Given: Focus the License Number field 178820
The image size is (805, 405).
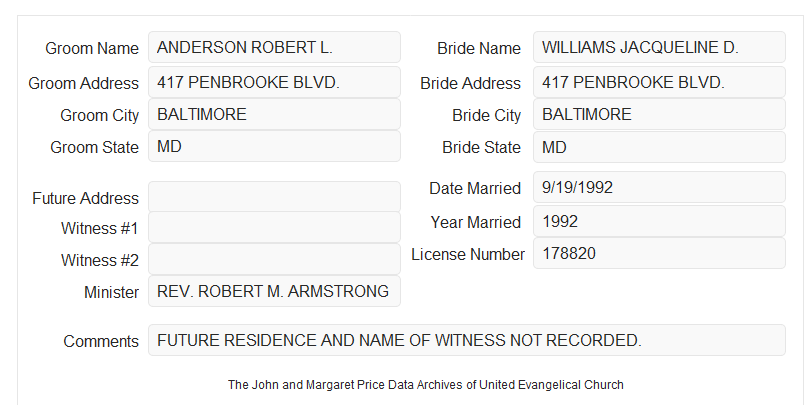Looking at the screenshot, I should (x=659, y=253).
